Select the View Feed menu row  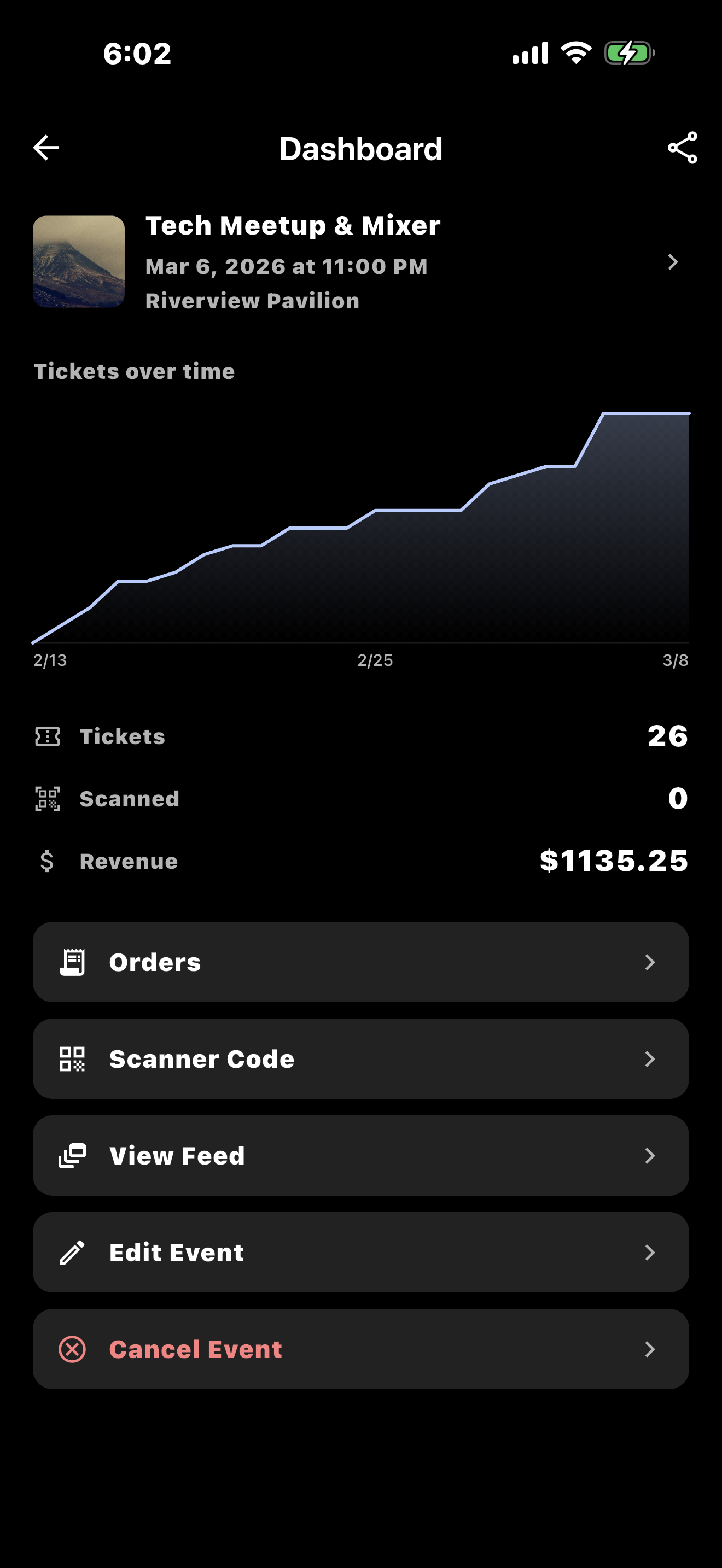pyautogui.click(x=361, y=1156)
